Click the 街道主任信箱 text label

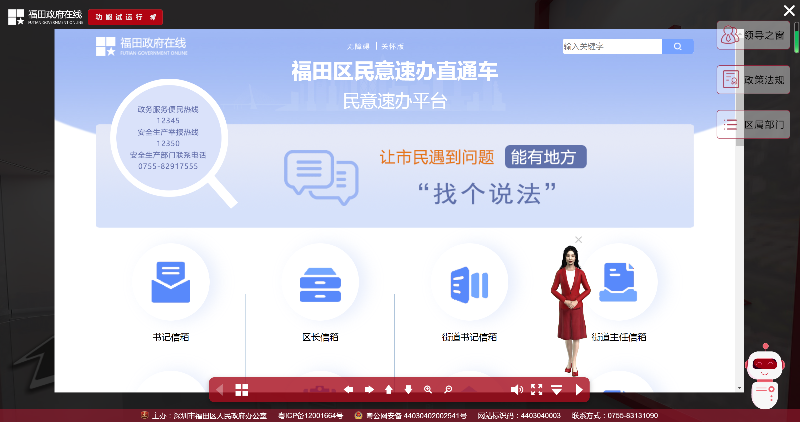pyautogui.click(x=619, y=337)
